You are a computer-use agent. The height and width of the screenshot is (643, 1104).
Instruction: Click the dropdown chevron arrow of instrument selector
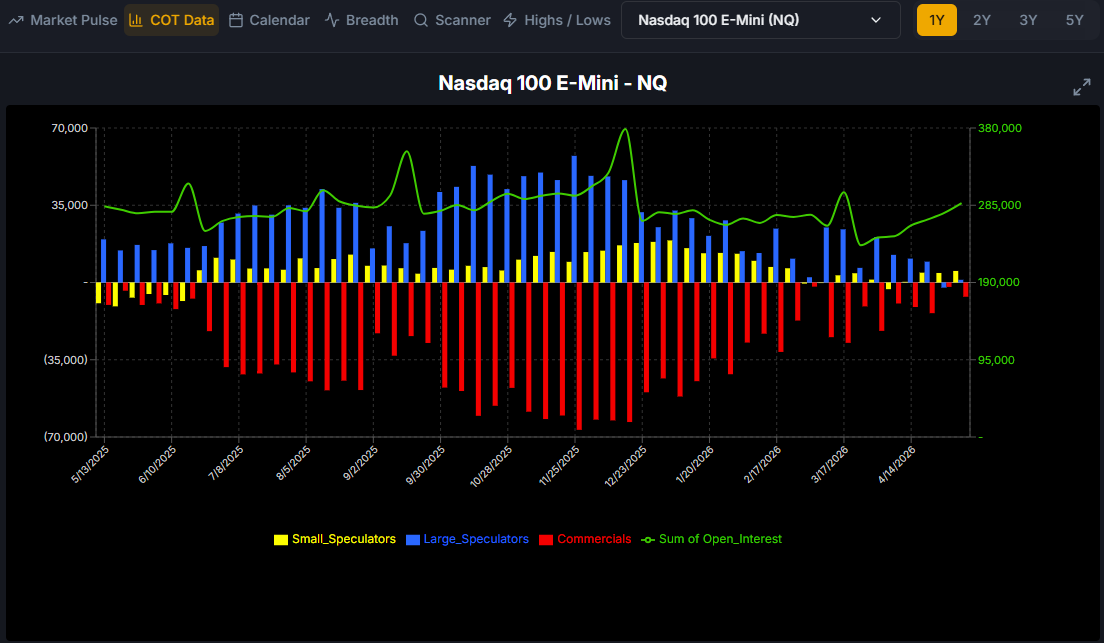pos(876,20)
